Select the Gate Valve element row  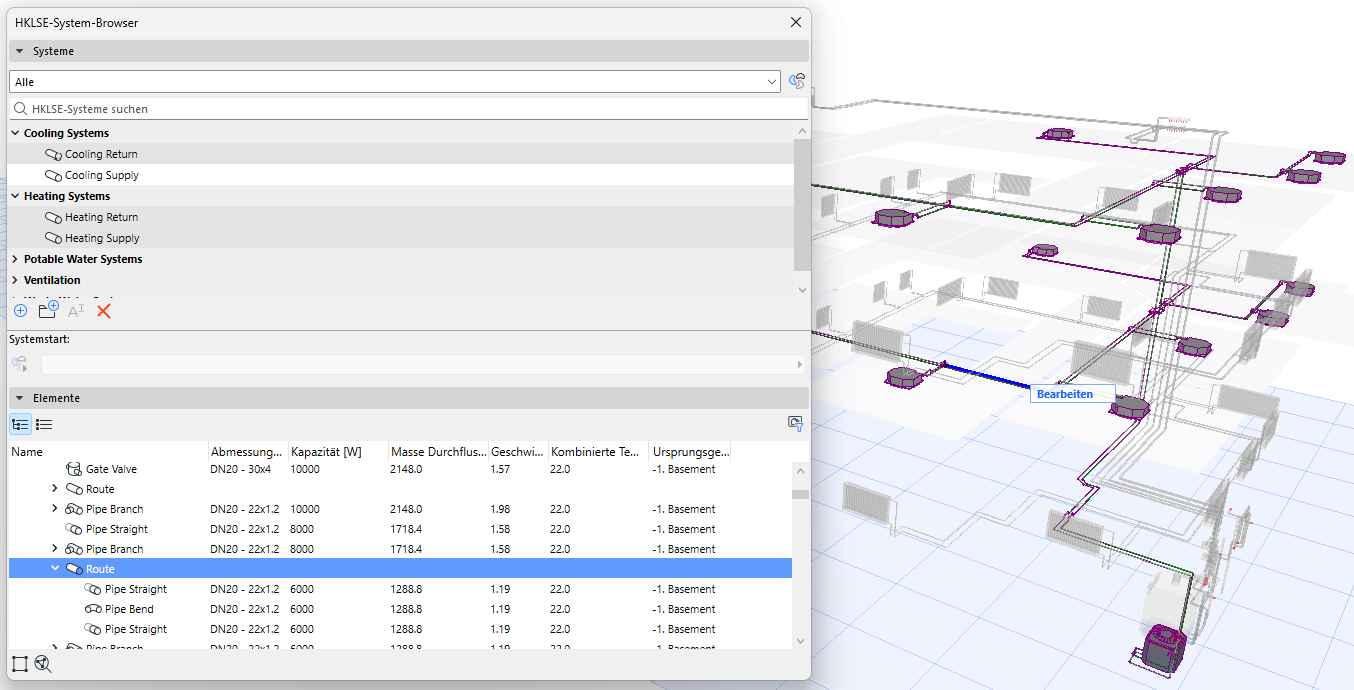click(x=401, y=469)
